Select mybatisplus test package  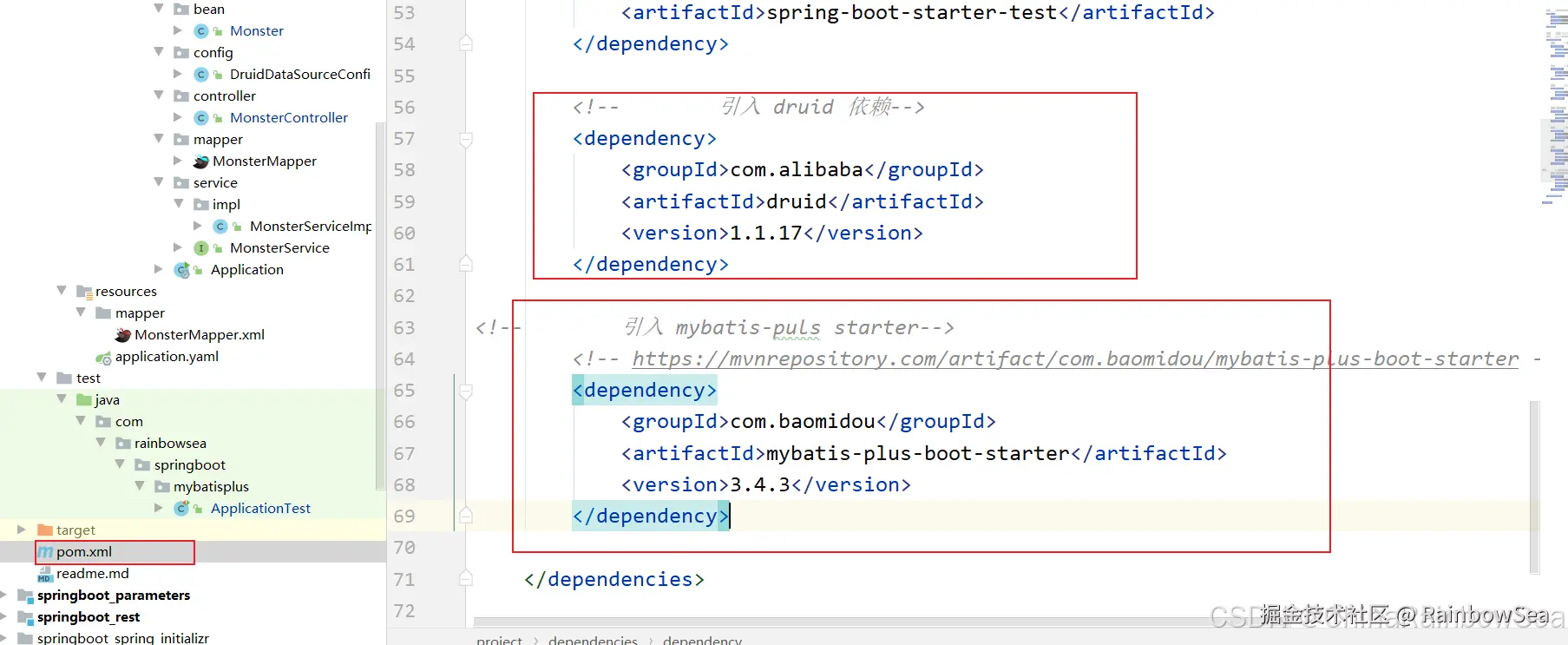click(211, 486)
